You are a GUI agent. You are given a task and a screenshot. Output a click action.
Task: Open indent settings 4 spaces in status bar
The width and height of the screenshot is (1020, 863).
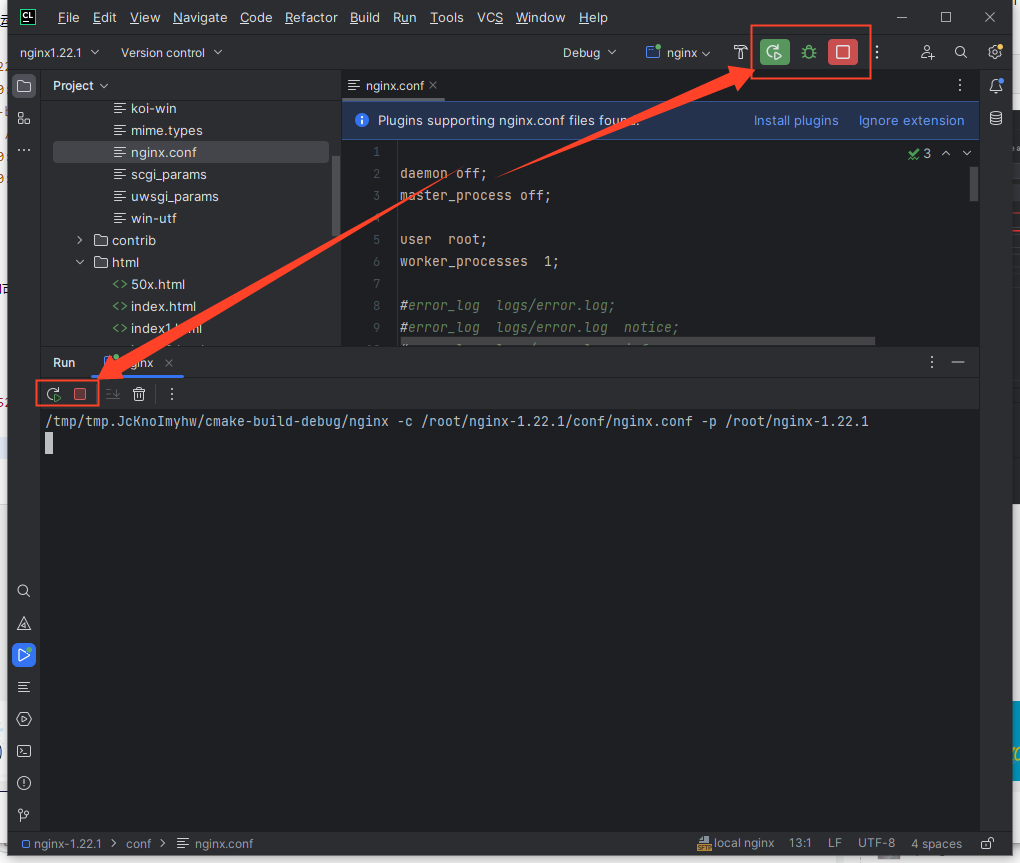pos(936,843)
